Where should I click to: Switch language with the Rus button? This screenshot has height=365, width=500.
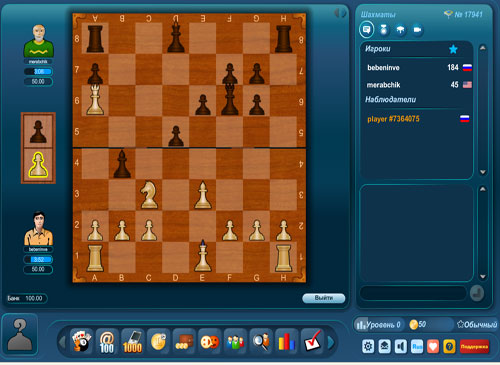point(417,347)
